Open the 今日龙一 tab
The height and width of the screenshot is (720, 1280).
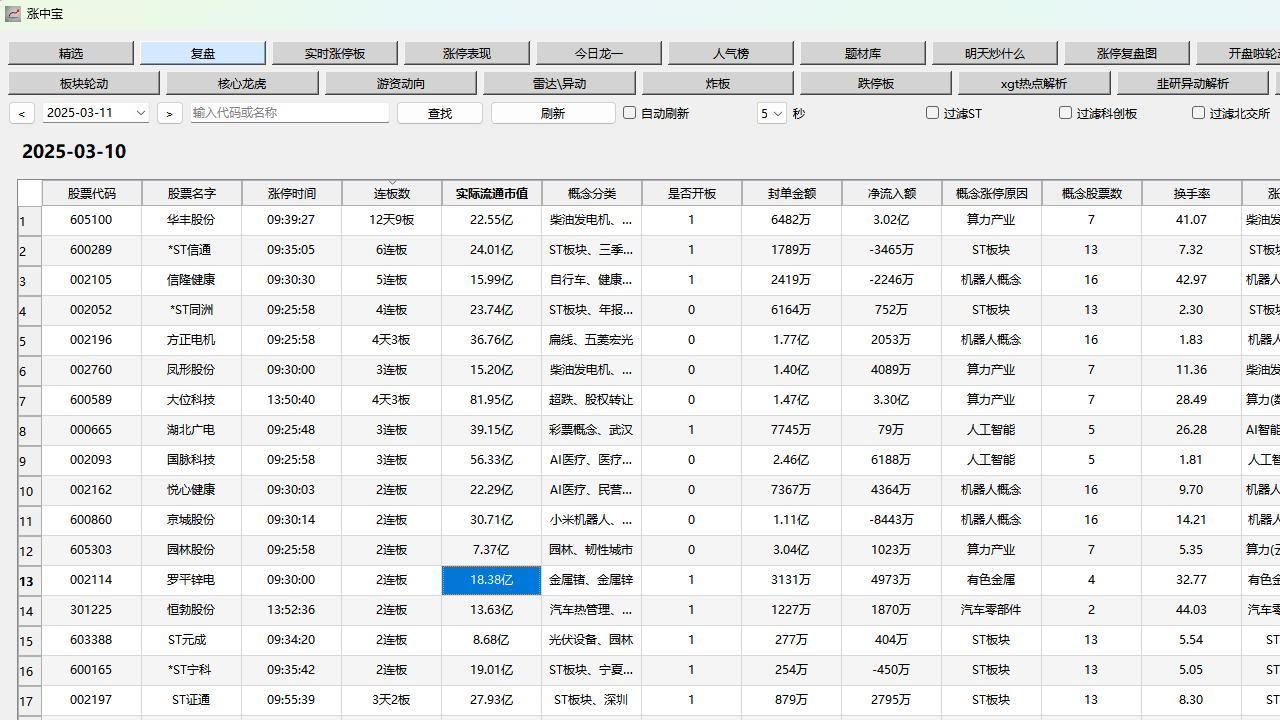coord(599,53)
